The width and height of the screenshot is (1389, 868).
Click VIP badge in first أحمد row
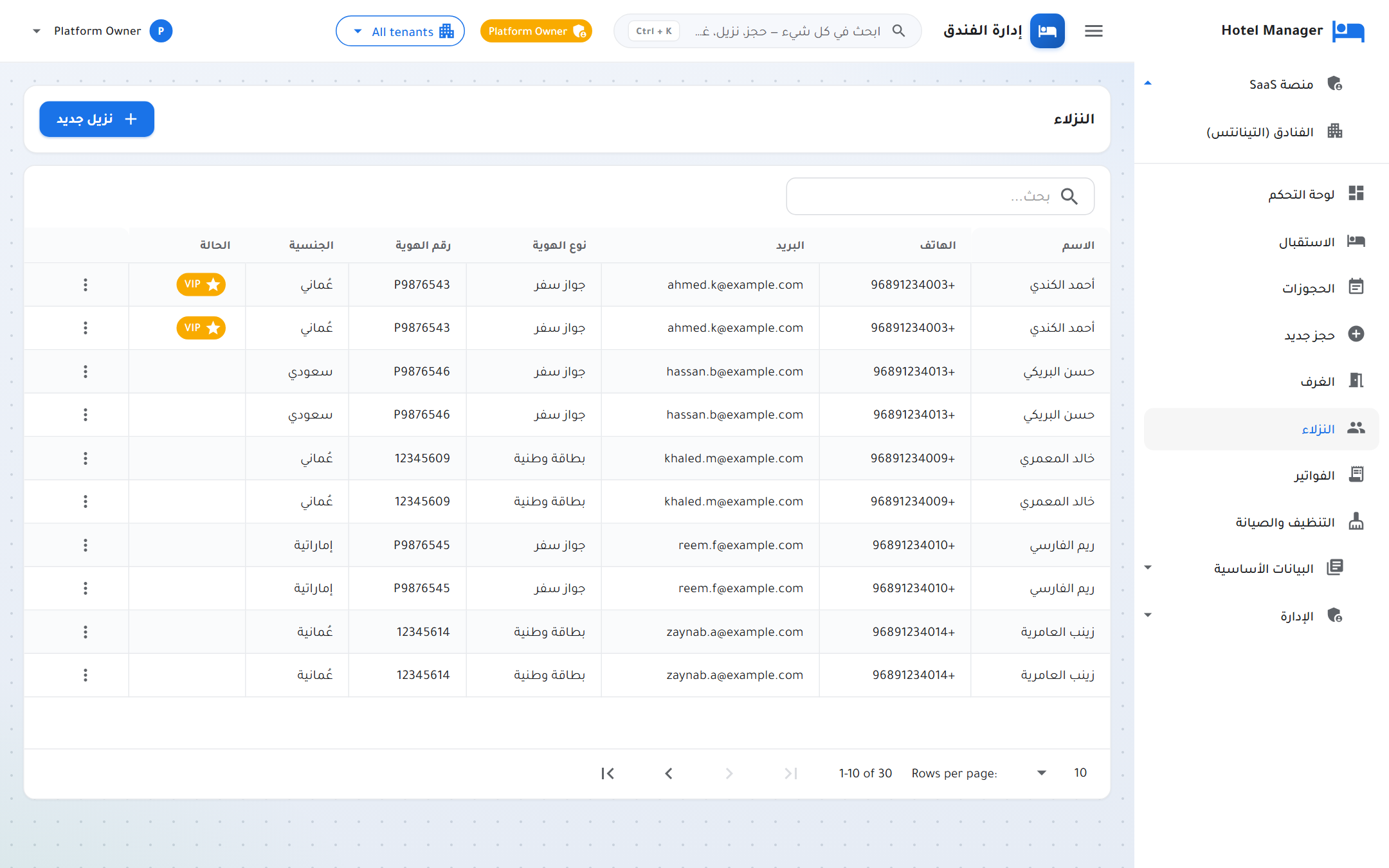tap(201, 284)
